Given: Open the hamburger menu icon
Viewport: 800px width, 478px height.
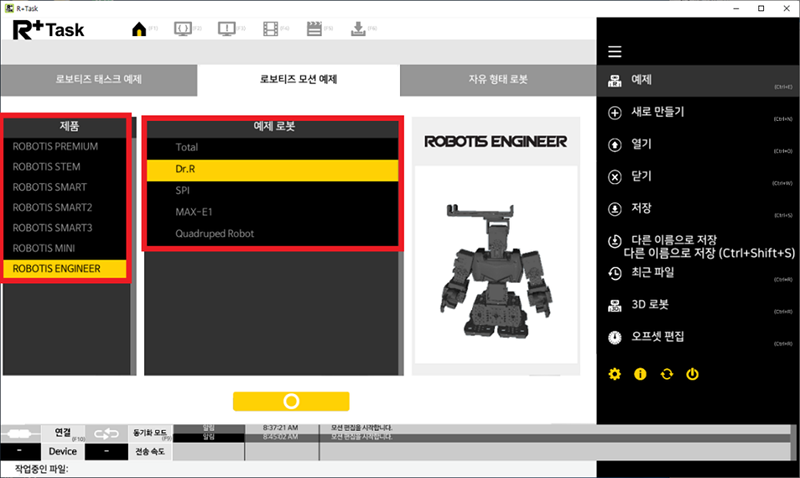Looking at the screenshot, I should [615, 52].
